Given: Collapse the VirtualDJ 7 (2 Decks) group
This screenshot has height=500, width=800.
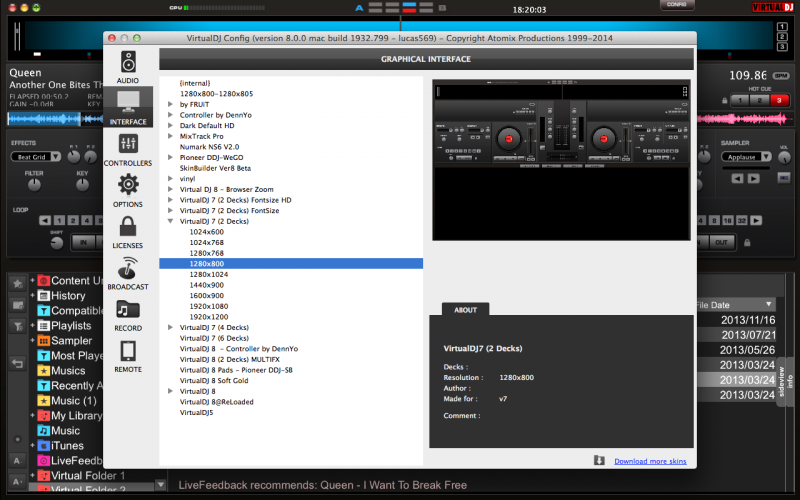Looking at the screenshot, I should [171, 221].
